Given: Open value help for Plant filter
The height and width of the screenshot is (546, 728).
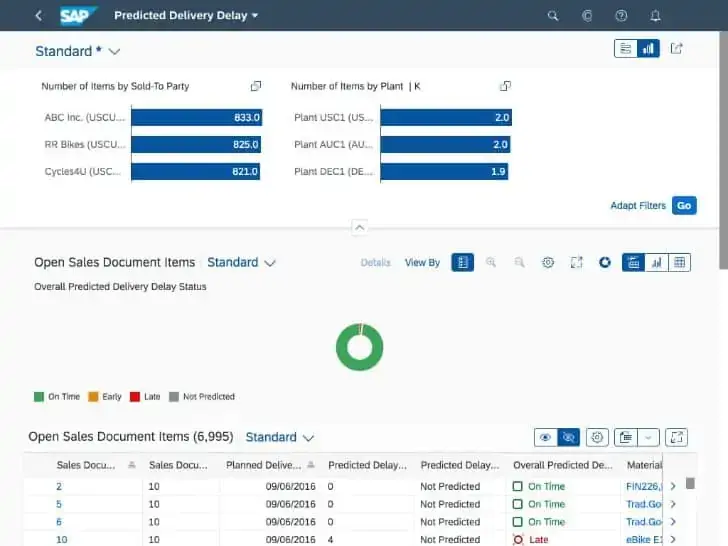Looking at the screenshot, I should 505,86.
